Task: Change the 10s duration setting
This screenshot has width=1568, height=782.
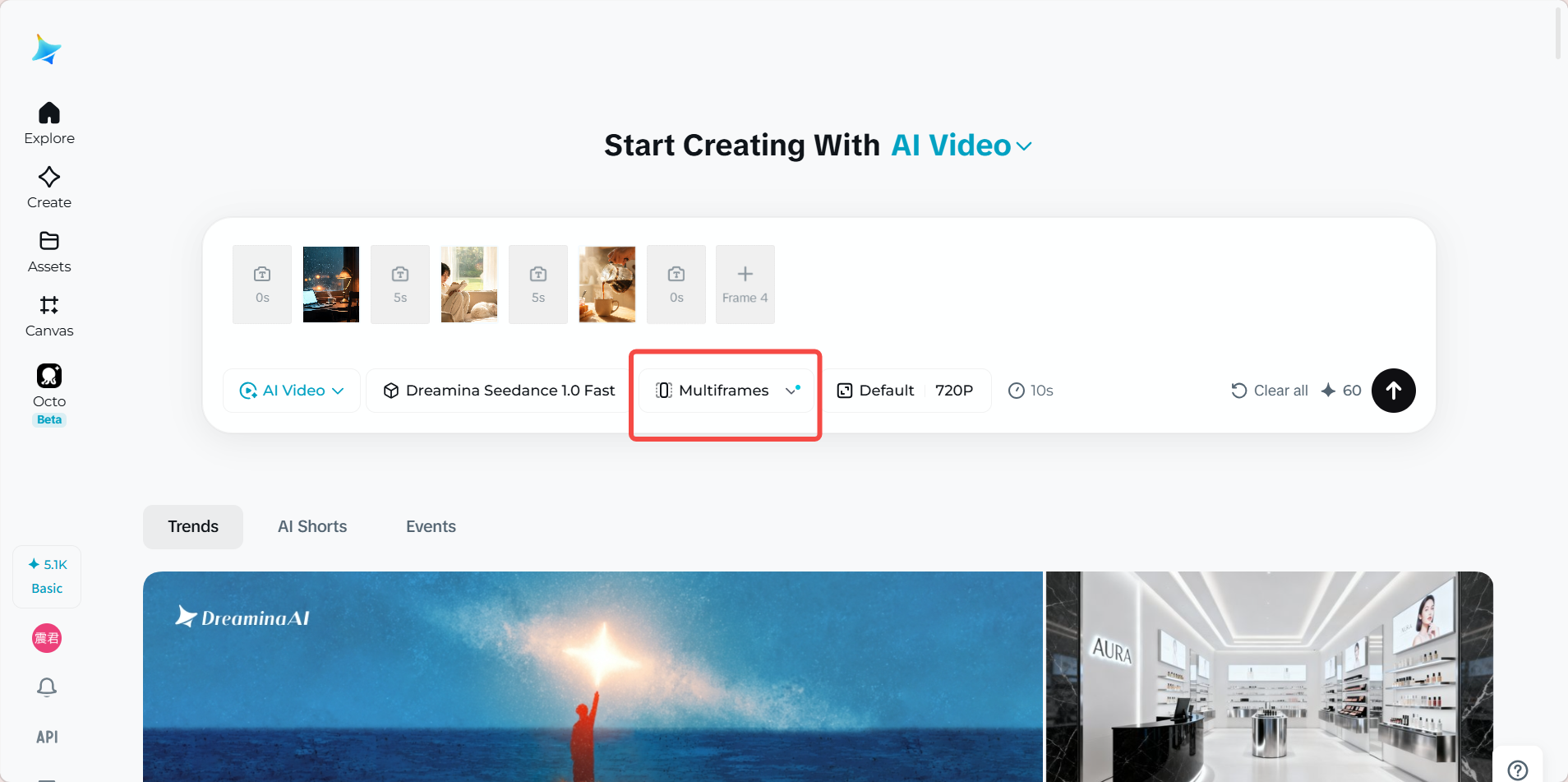Action: pos(1031,391)
